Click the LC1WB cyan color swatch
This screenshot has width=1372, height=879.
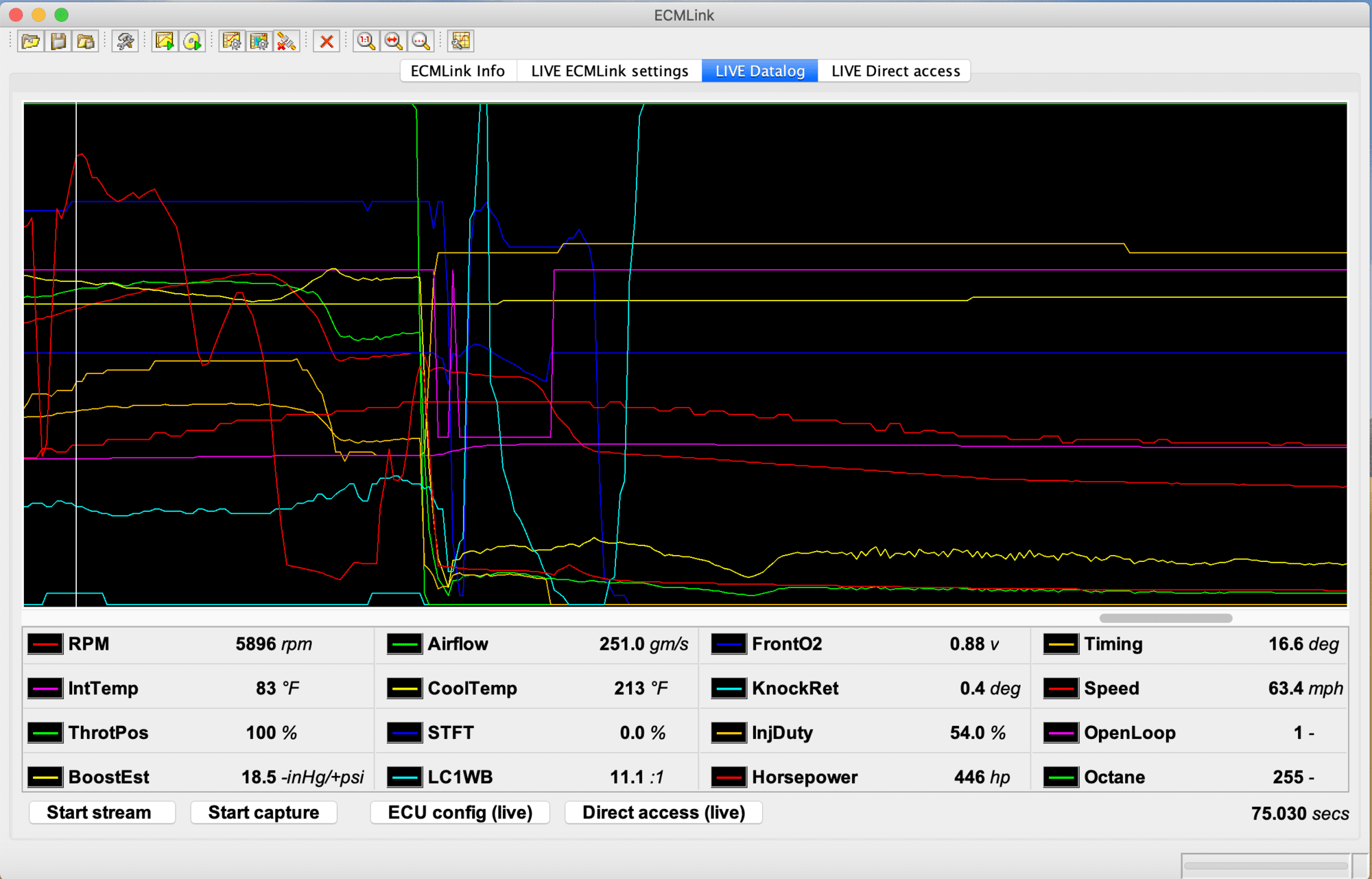point(405,777)
